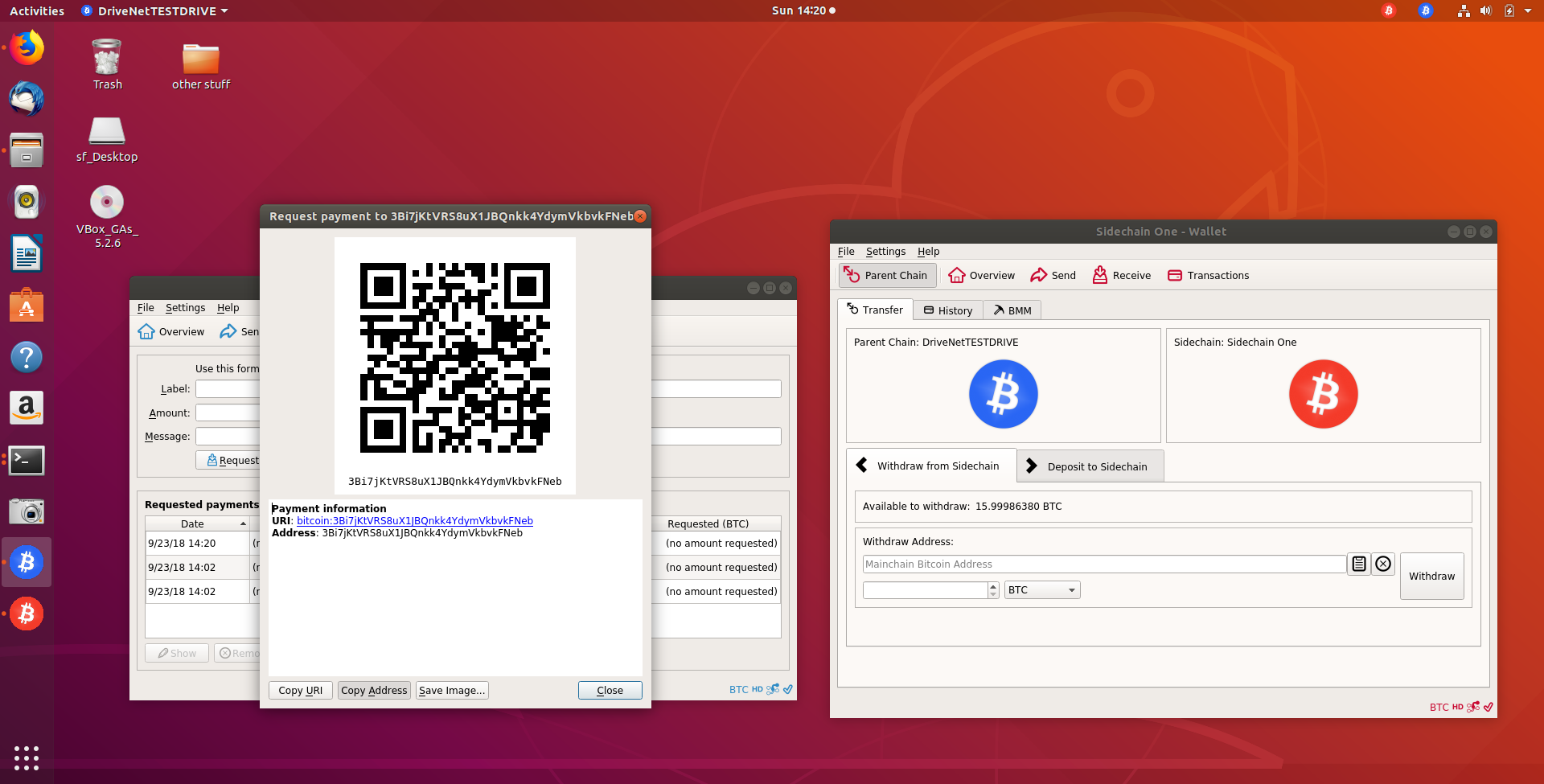
Task: Click the withdraw amount spin box field
Action: pos(925,589)
